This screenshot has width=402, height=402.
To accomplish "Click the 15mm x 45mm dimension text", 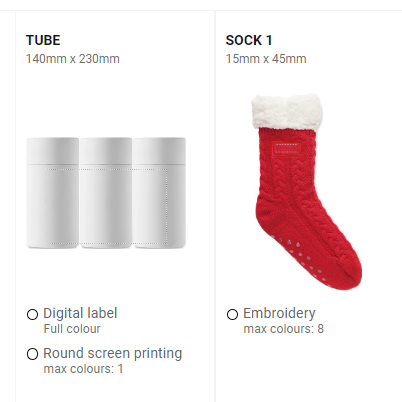I will [x=266, y=59].
